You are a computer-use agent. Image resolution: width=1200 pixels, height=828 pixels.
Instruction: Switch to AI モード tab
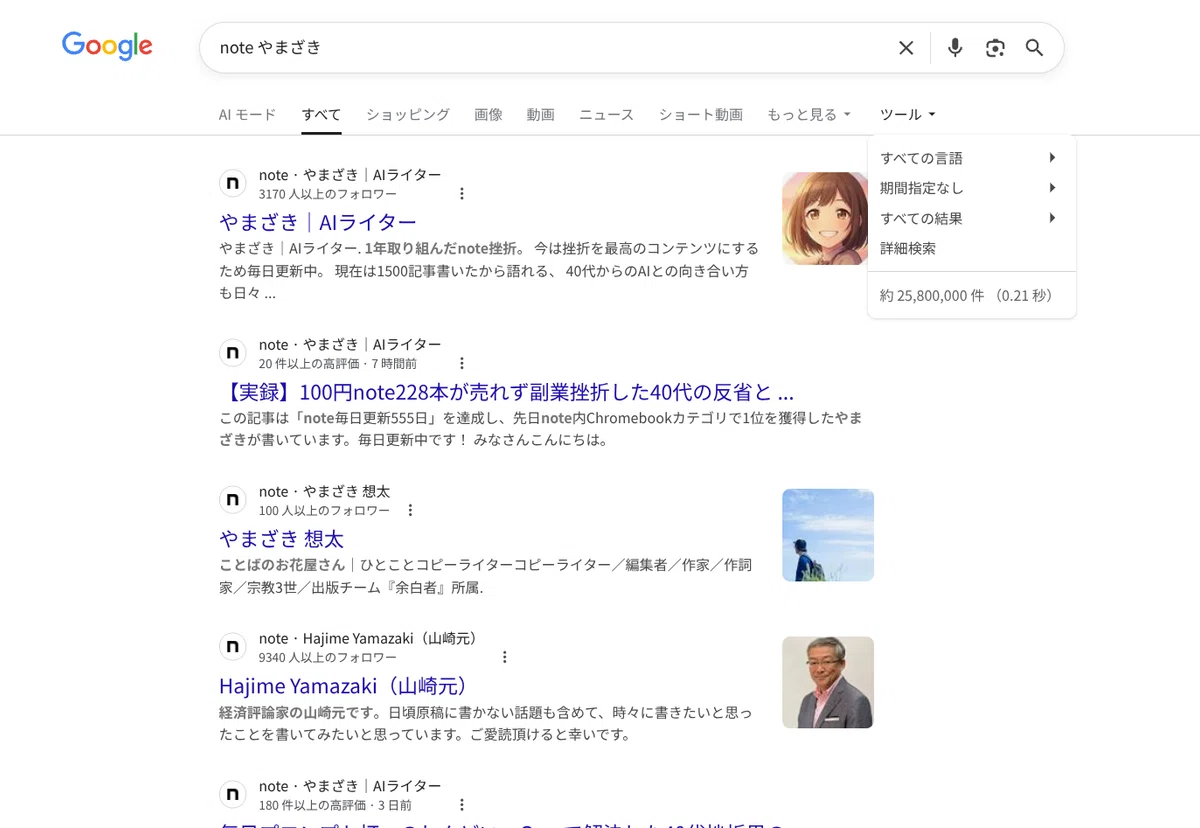[x=247, y=115]
